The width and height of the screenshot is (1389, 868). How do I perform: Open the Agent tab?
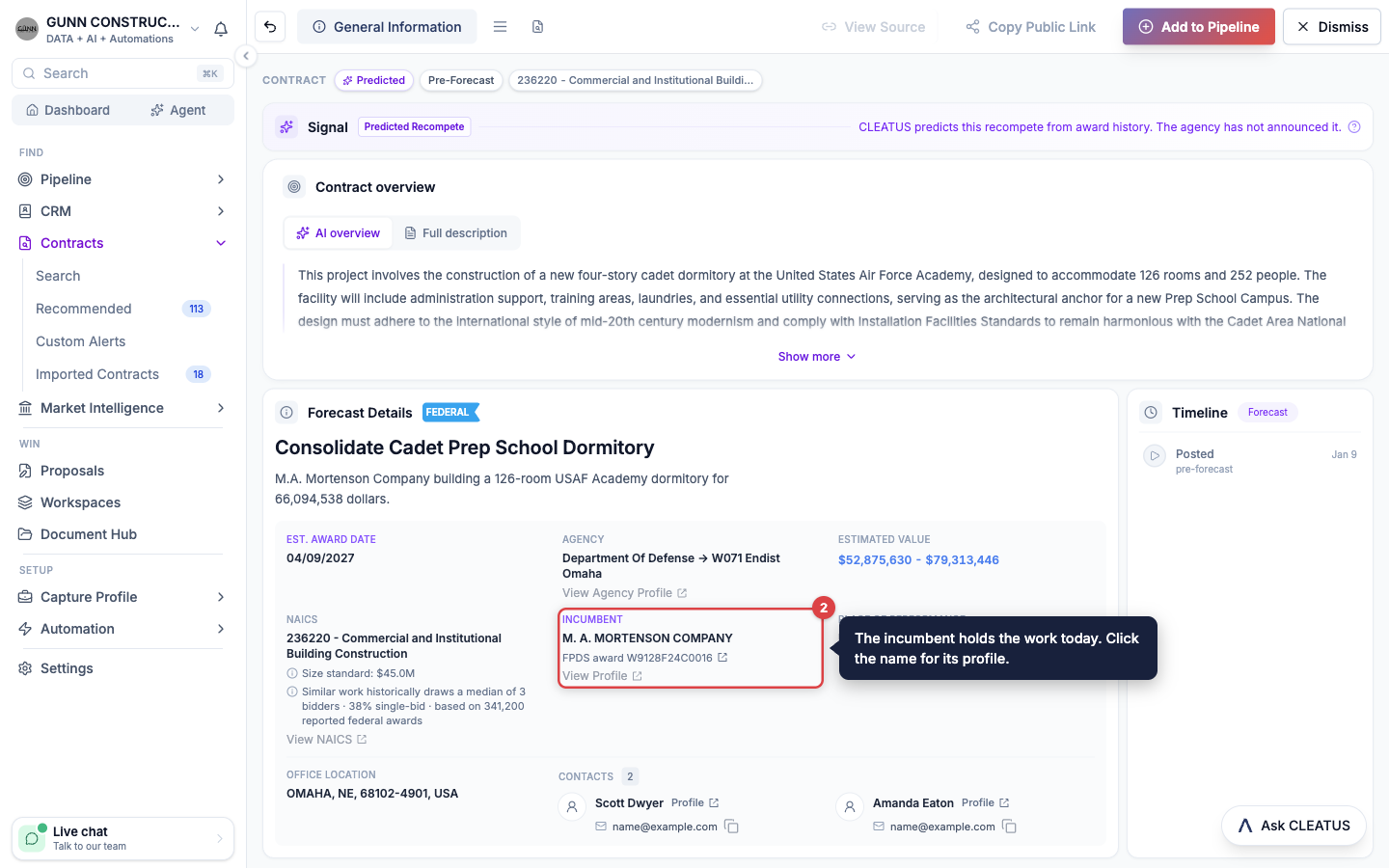point(178,110)
